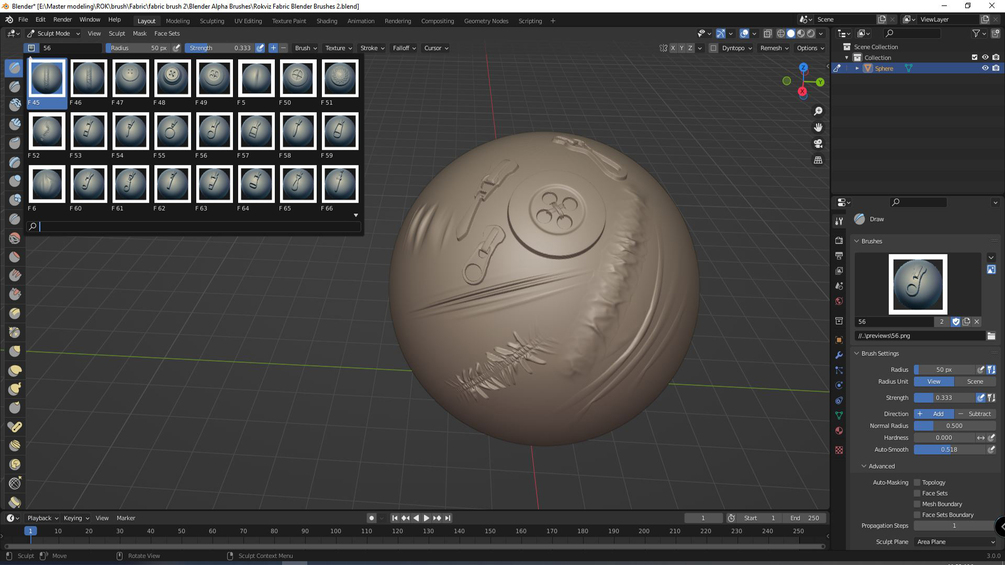
Task: Open the Falloff dropdown
Action: click(404, 48)
